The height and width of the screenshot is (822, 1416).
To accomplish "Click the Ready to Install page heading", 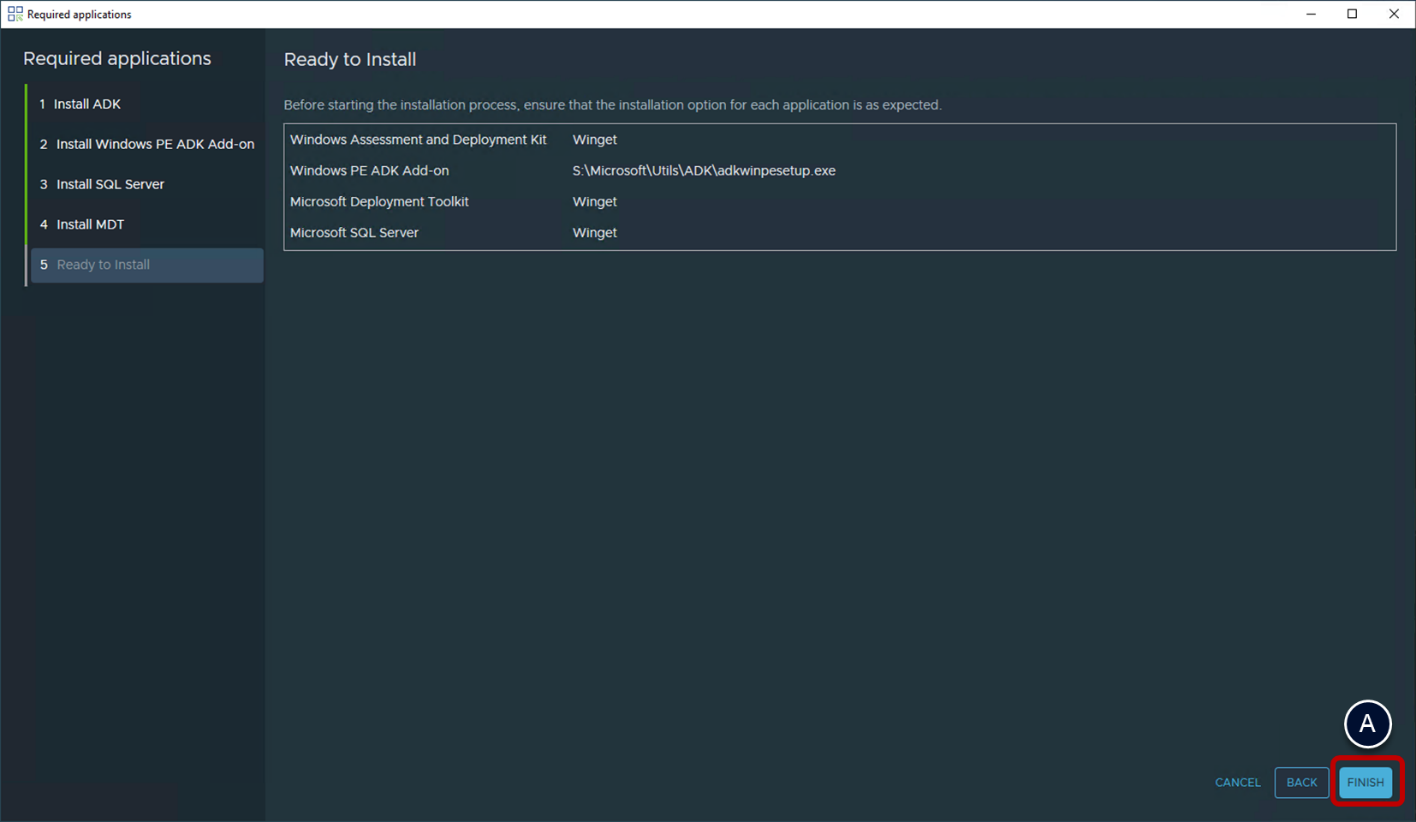I will click(x=350, y=59).
